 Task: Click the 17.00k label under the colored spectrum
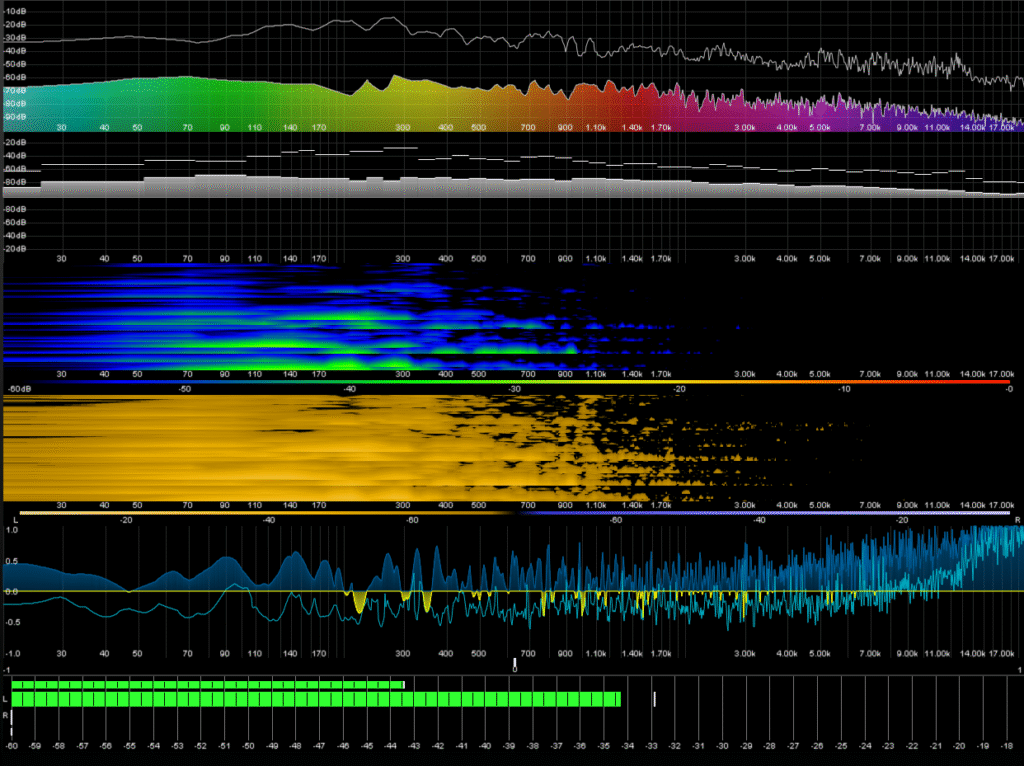(x=1001, y=127)
